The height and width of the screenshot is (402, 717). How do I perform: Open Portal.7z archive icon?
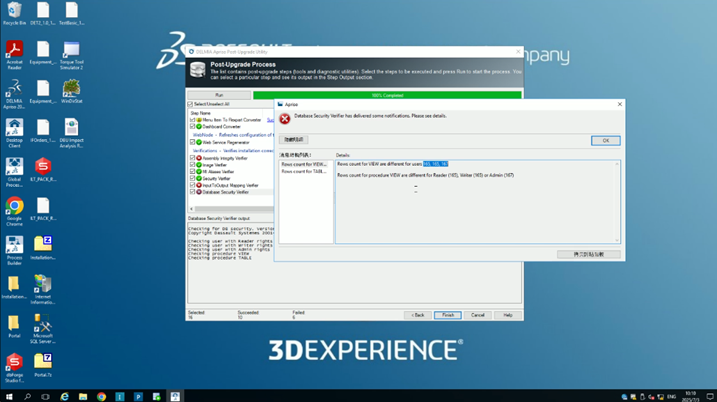(x=43, y=364)
